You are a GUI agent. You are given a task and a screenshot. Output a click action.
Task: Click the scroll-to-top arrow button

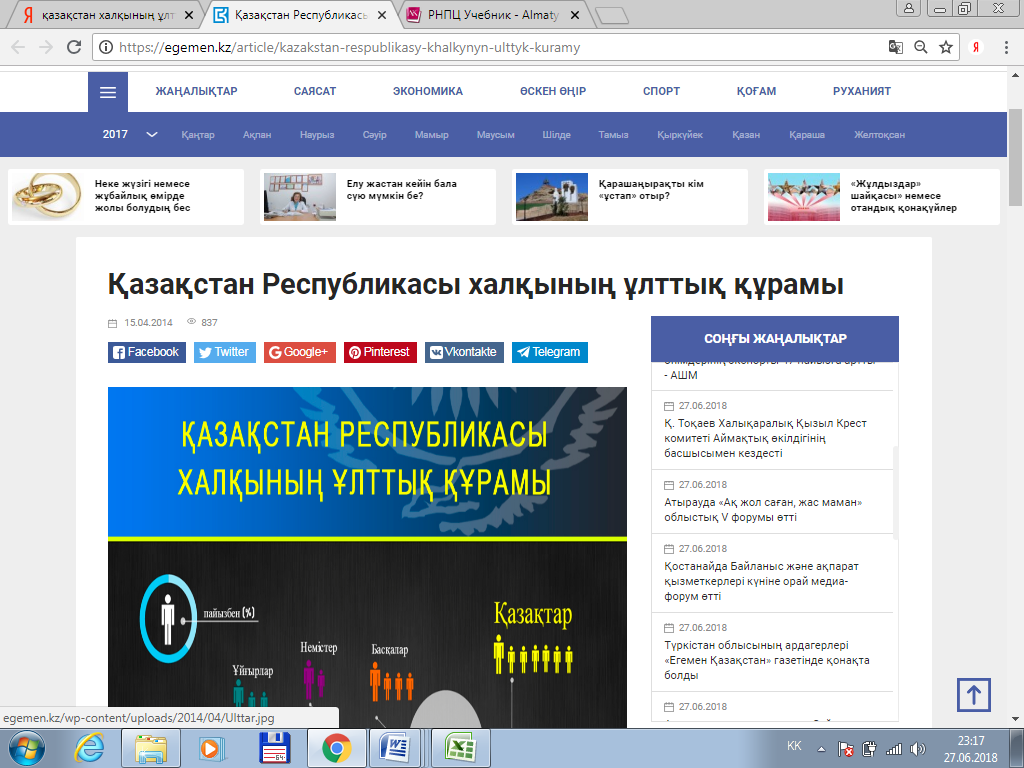[974, 694]
